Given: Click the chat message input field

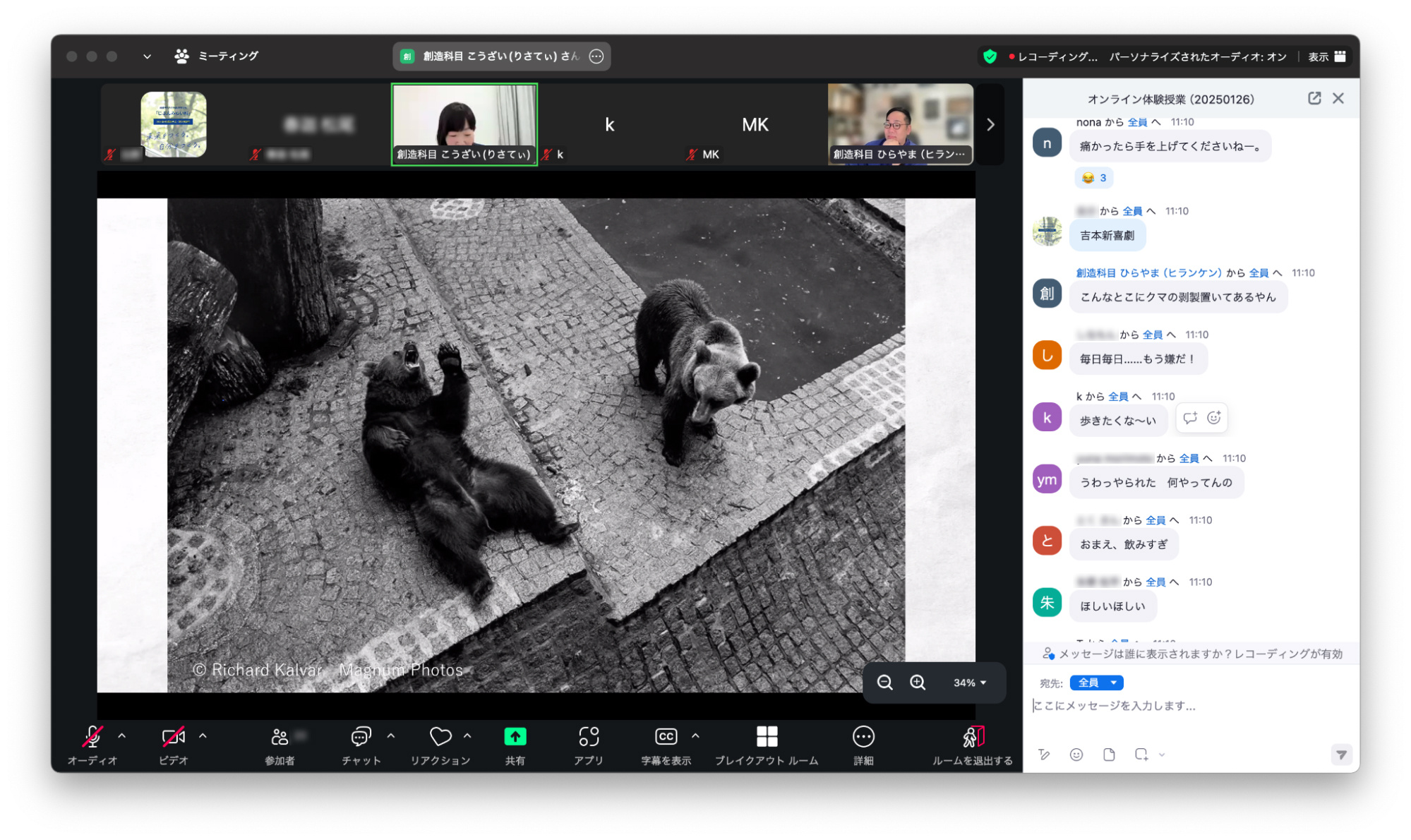Looking at the screenshot, I should coord(1191,706).
